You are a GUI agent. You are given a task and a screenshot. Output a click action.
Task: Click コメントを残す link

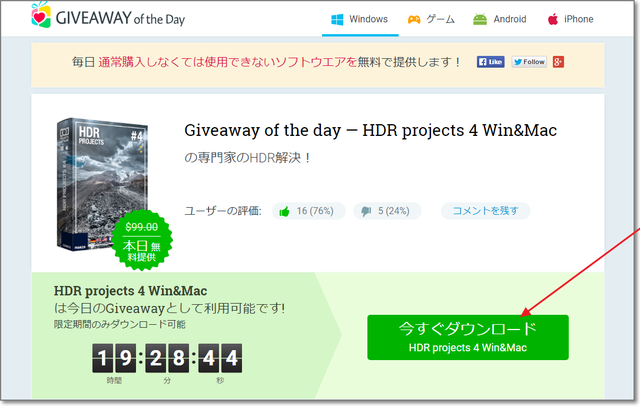(485, 211)
